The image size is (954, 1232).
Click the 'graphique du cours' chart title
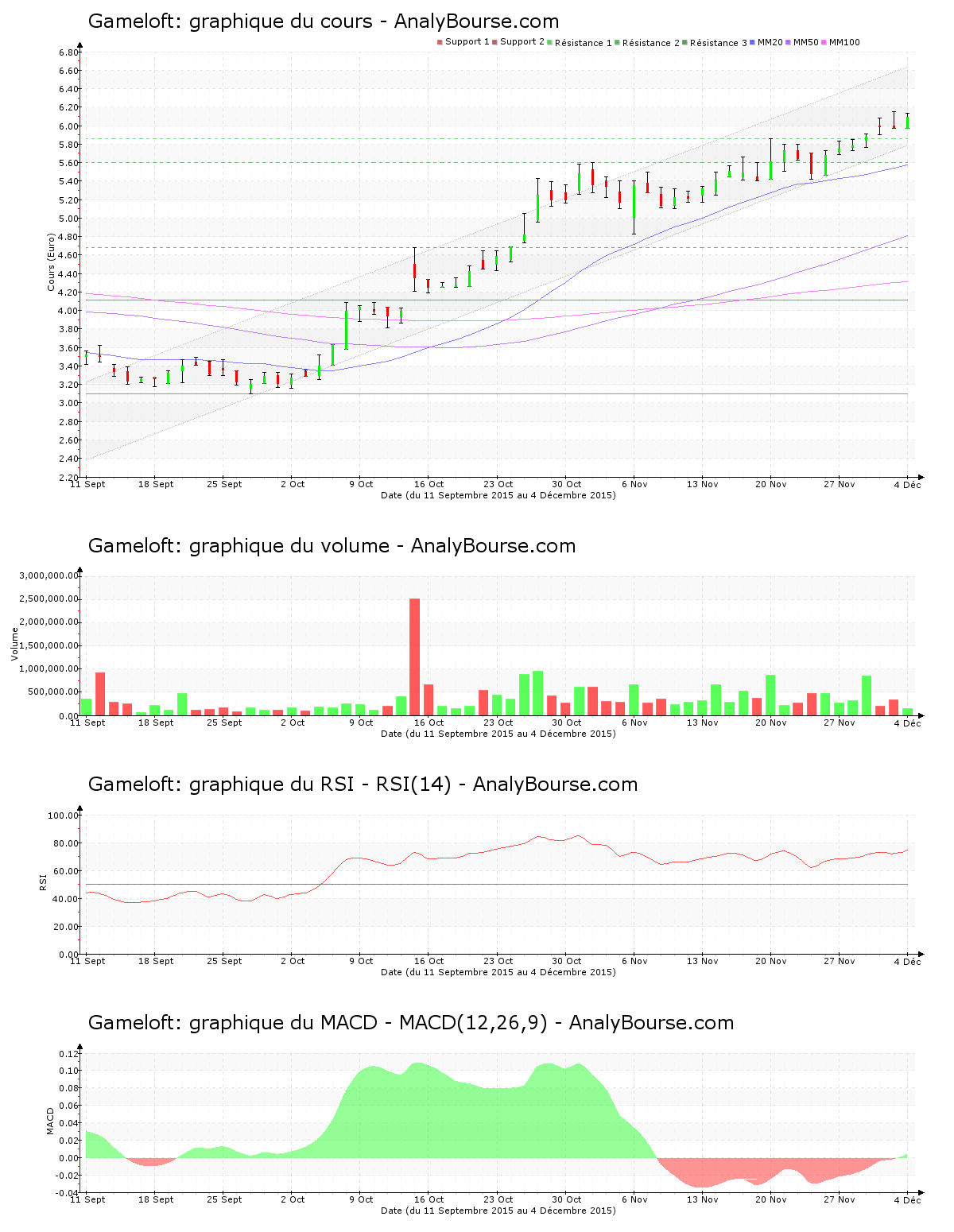tap(324, 21)
